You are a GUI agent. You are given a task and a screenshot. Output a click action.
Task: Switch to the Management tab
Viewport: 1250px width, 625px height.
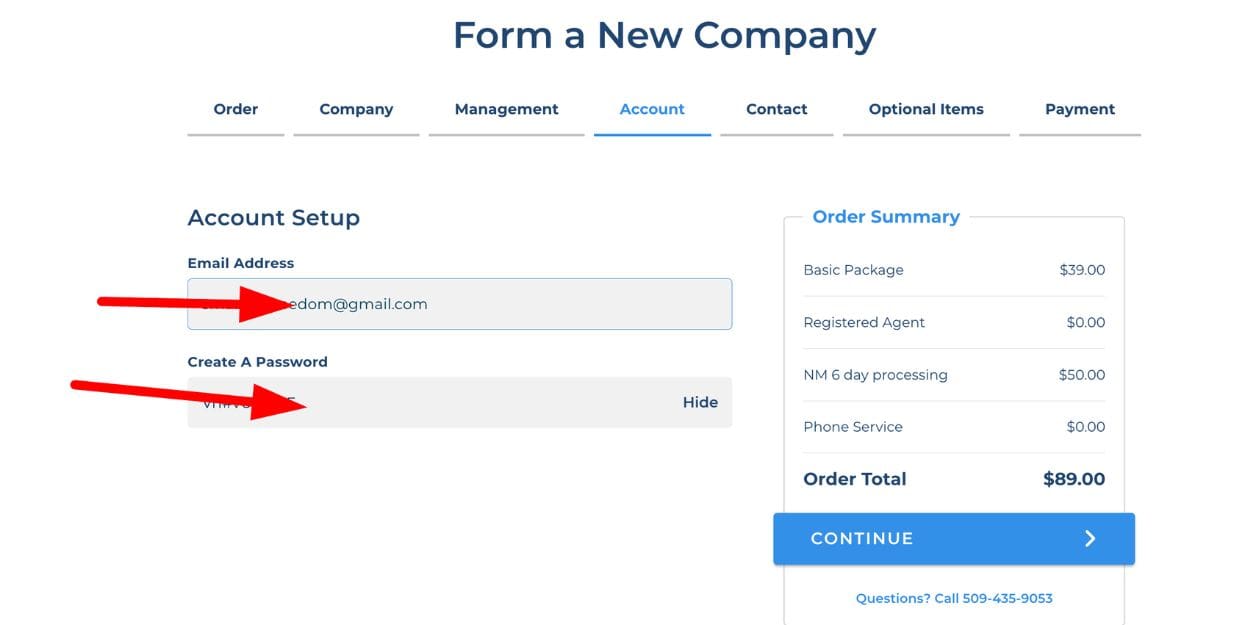[506, 110]
